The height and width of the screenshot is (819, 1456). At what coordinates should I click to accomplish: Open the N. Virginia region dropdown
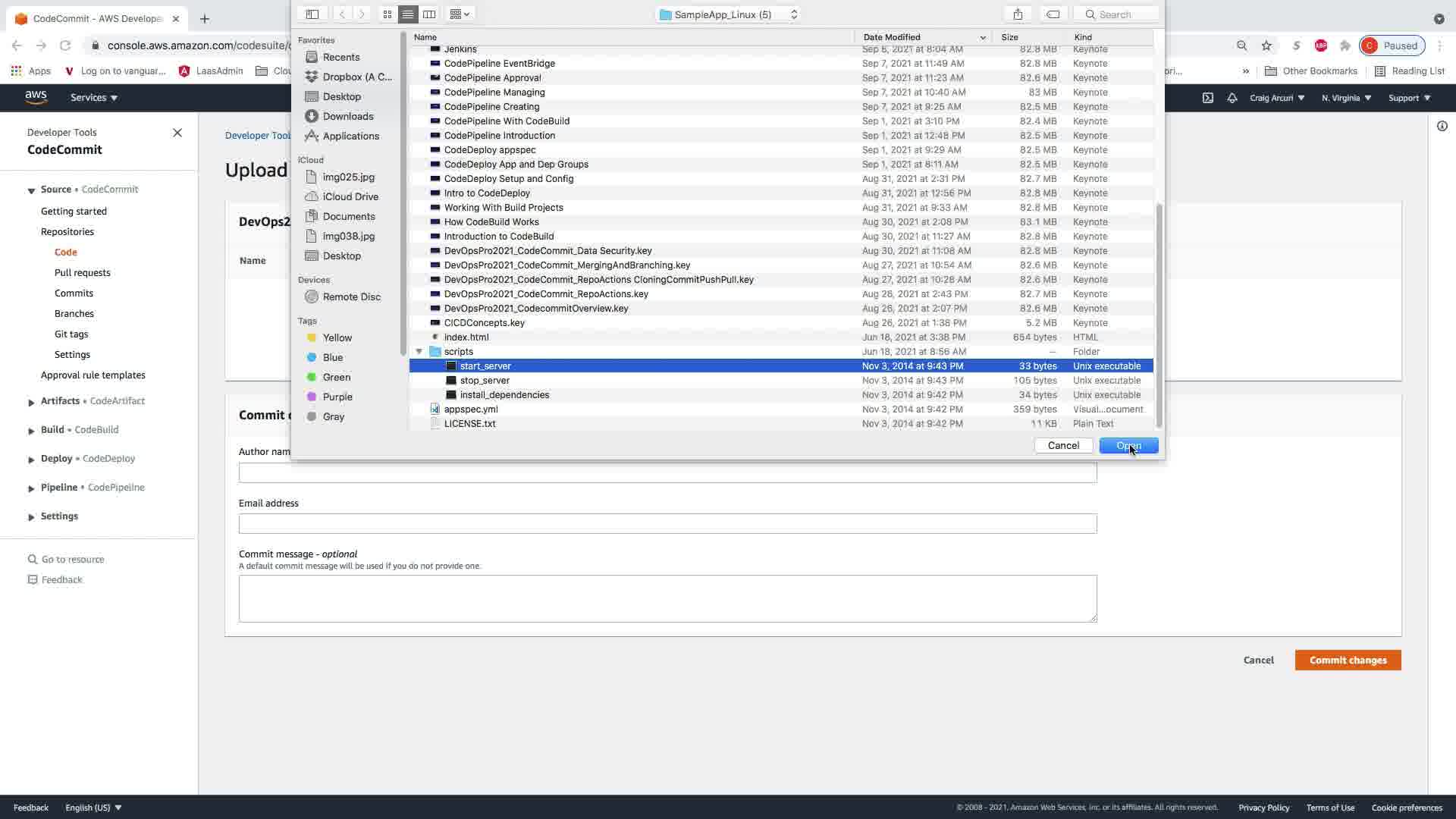tap(1346, 98)
